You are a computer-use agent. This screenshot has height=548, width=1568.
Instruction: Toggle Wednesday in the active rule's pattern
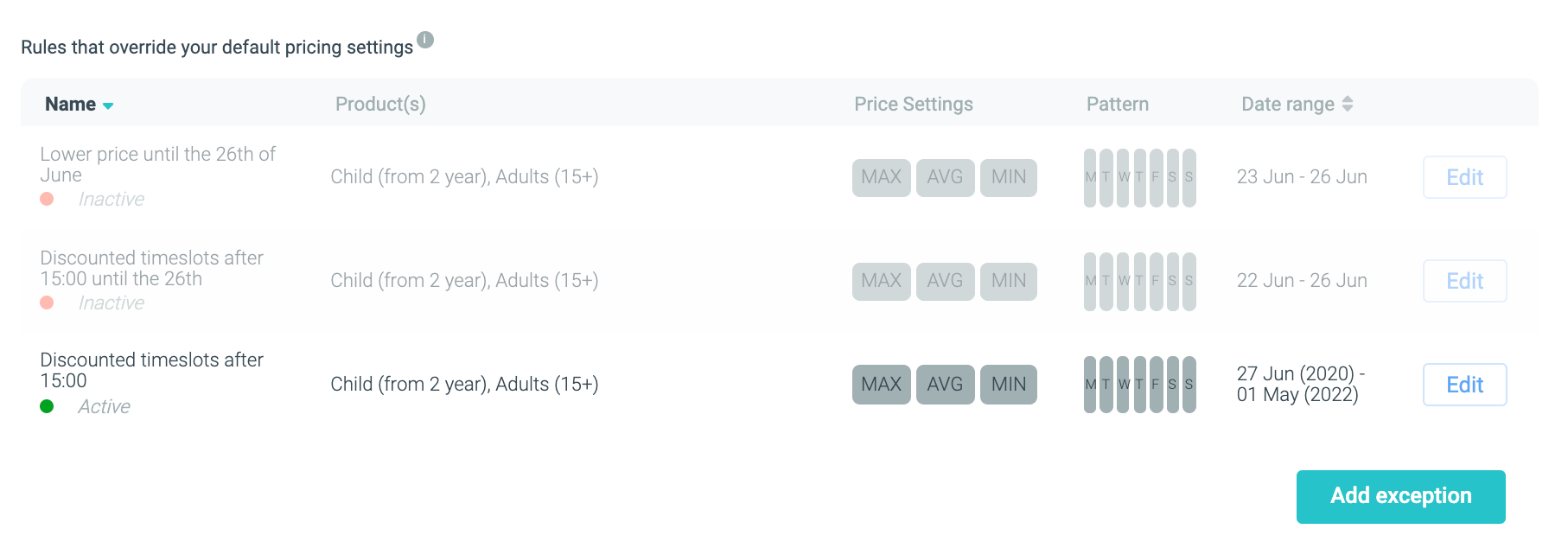[1123, 385]
